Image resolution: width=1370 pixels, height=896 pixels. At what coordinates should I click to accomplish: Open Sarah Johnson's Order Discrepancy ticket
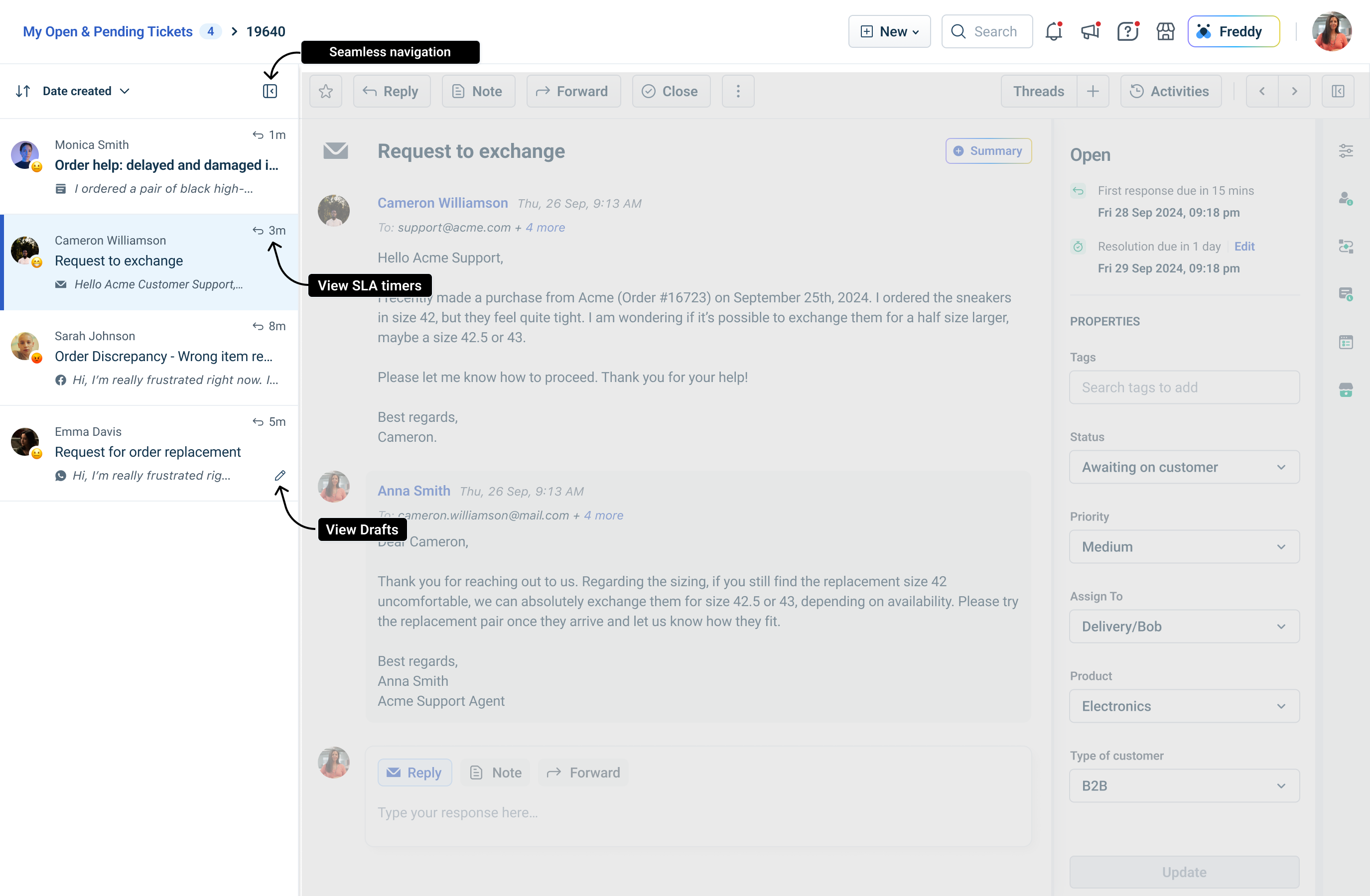point(163,356)
